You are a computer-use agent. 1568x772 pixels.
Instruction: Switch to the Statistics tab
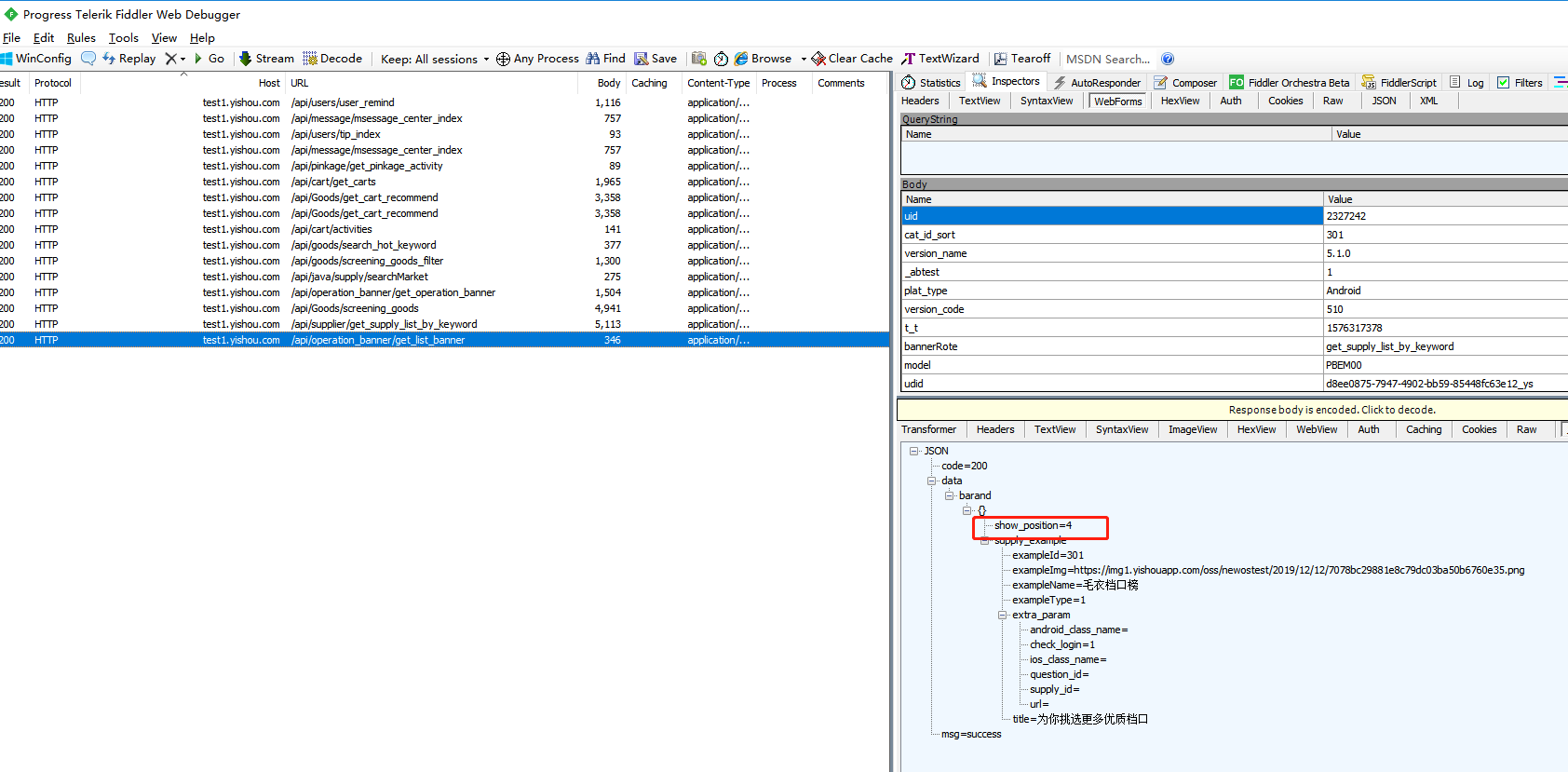(930, 83)
